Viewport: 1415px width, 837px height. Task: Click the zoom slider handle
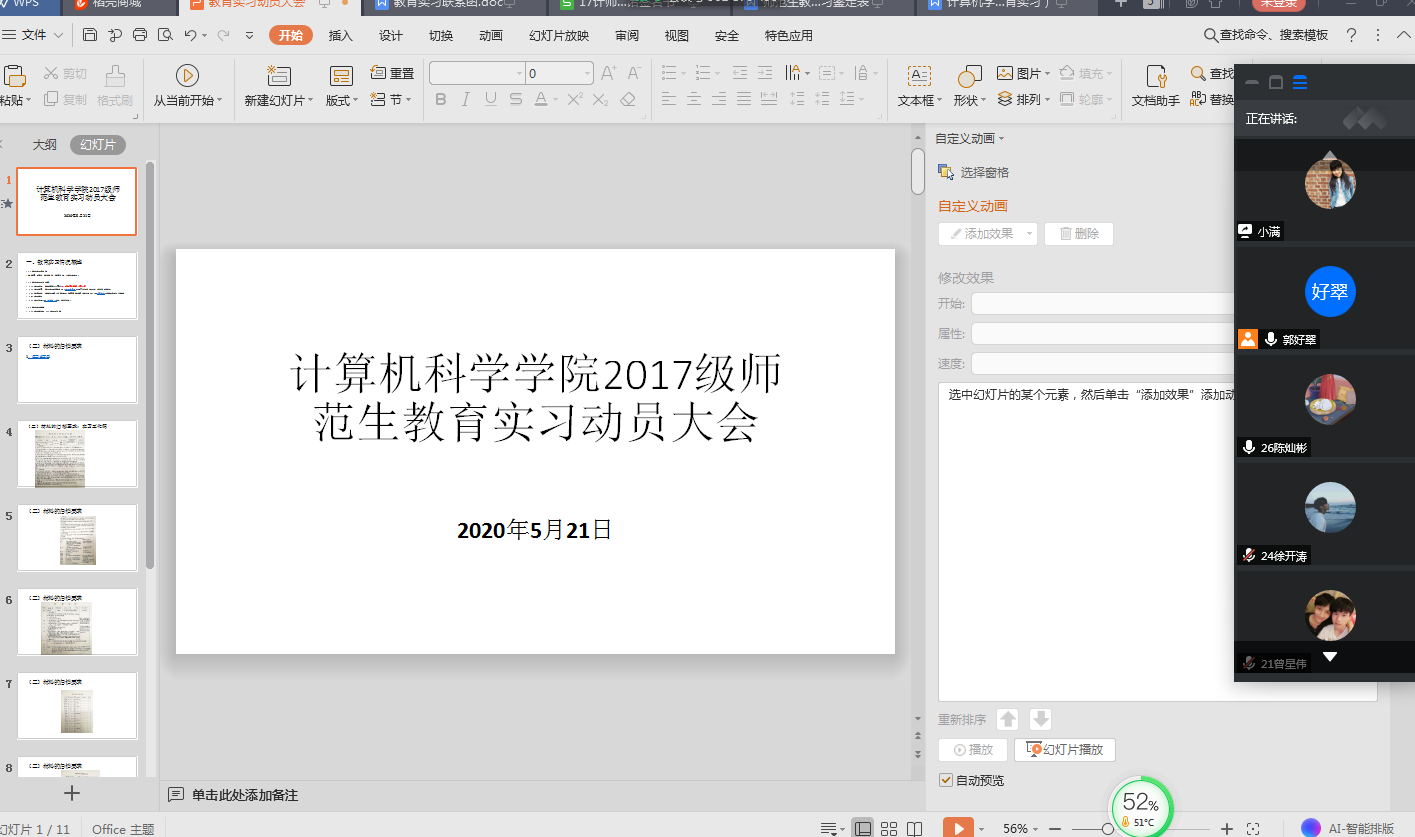[1108, 828]
